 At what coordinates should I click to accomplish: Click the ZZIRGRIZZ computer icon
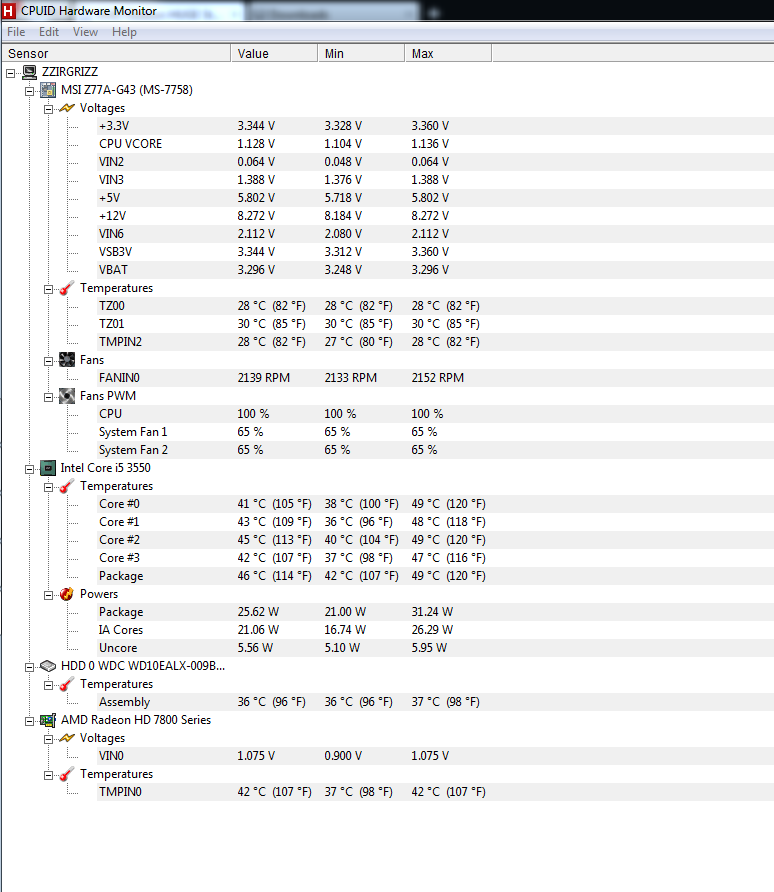pos(30,72)
